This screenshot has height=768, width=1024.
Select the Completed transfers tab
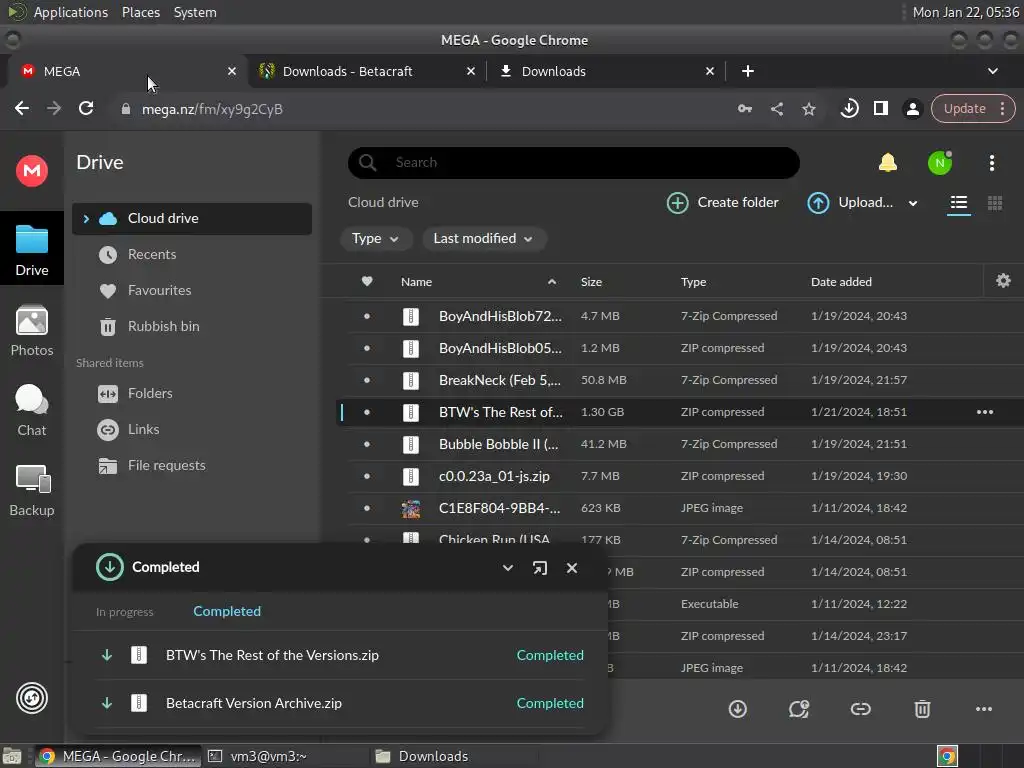point(227,611)
